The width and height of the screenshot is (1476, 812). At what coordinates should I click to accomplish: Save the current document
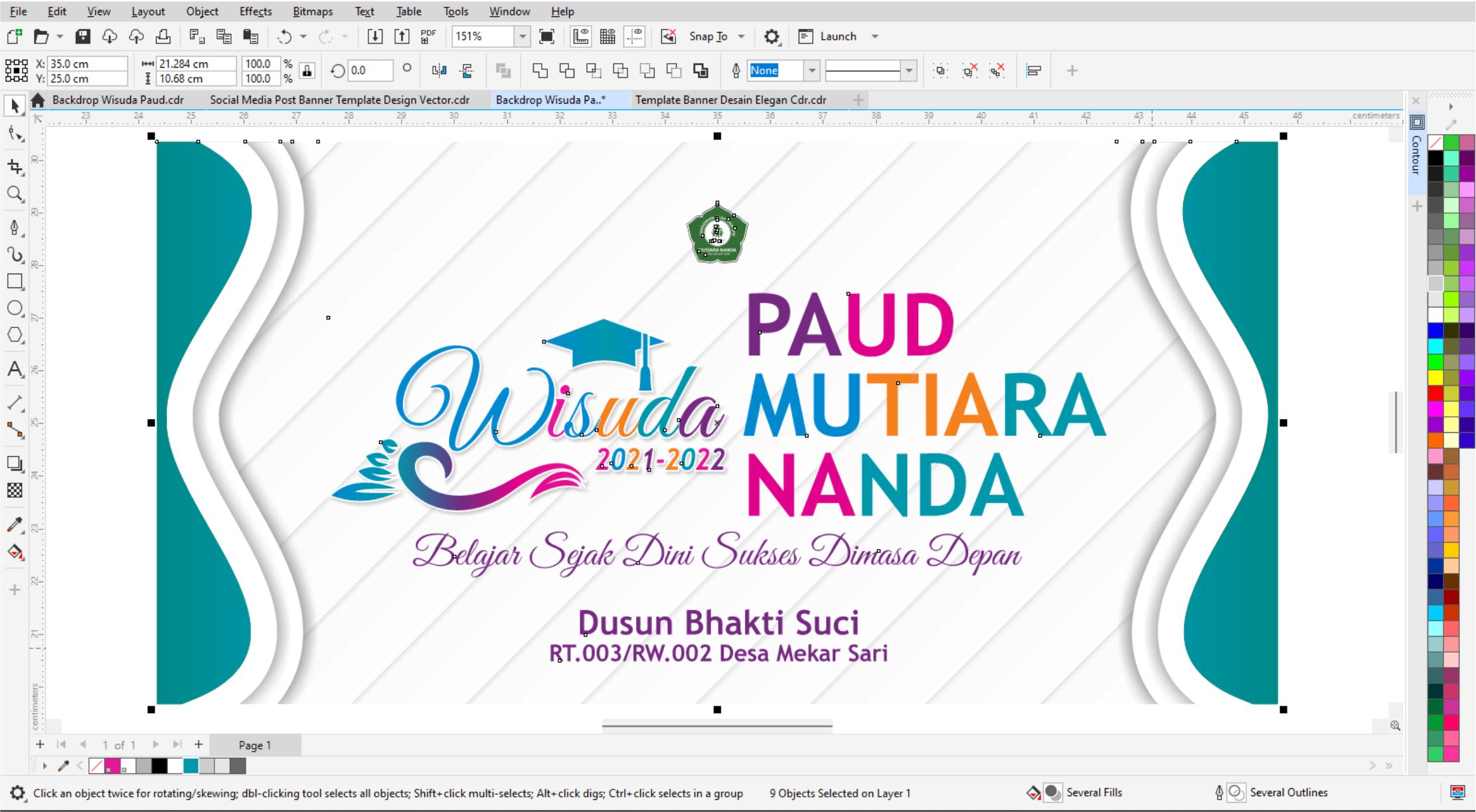[82, 37]
